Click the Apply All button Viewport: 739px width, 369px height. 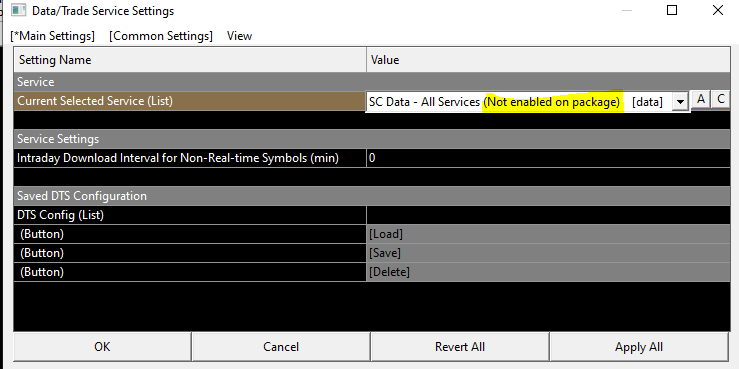click(x=639, y=347)
